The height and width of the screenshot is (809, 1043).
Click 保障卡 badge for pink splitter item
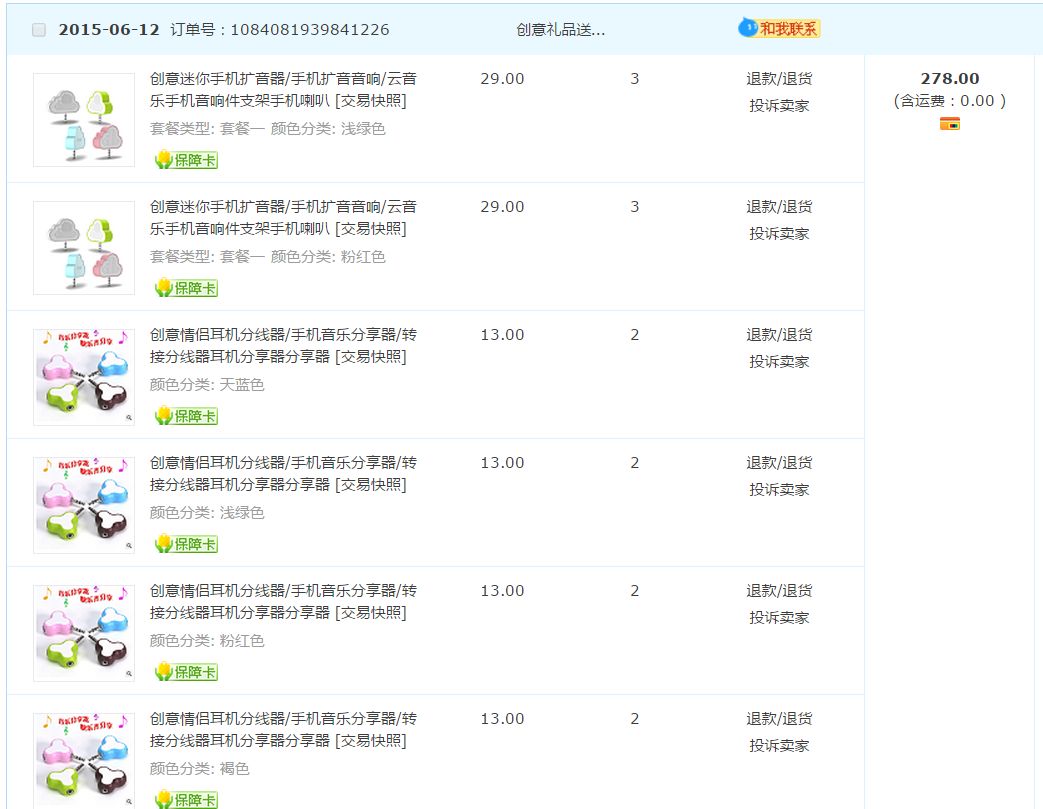tap(186, 672)
